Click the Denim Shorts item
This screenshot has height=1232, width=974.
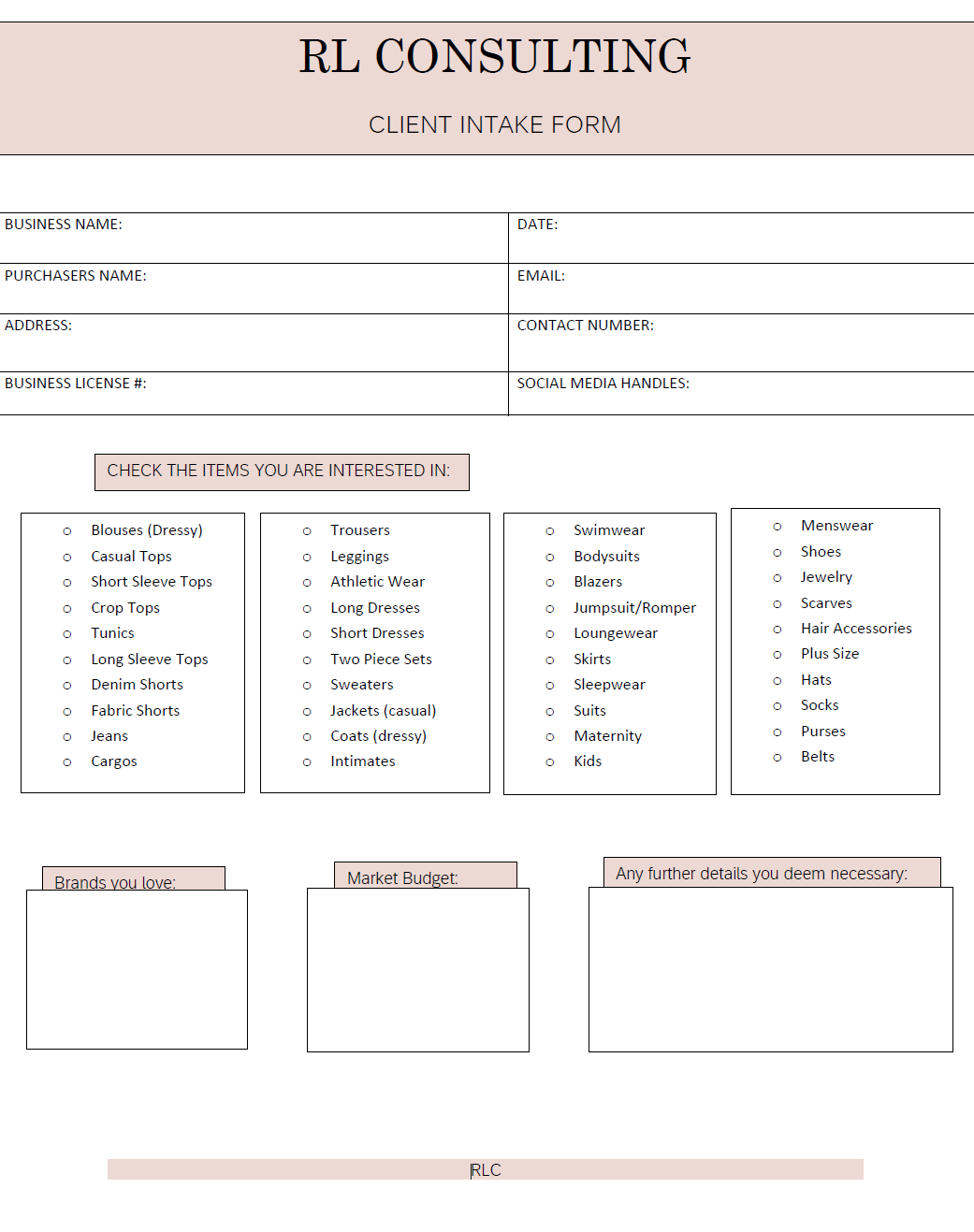[x=138, y=685]
